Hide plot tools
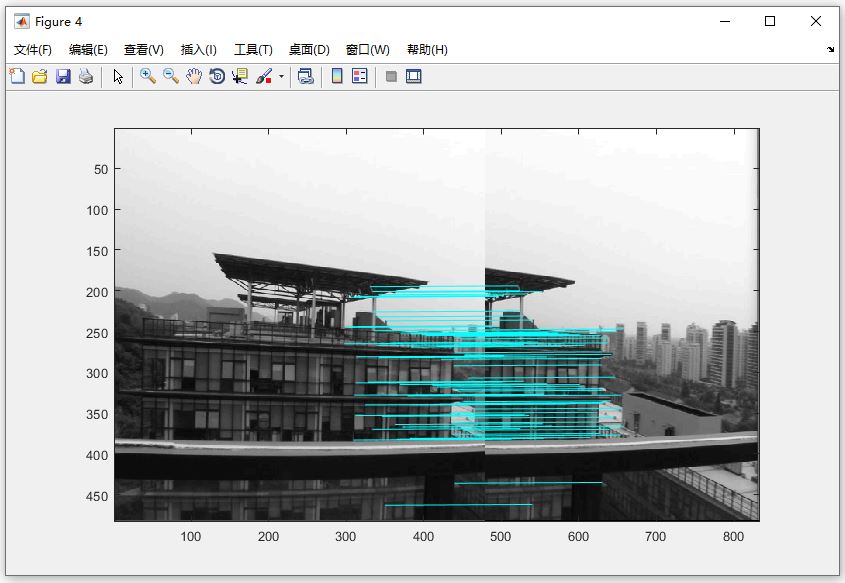Viewport: 845px width, 583px height. coord(391,77)
